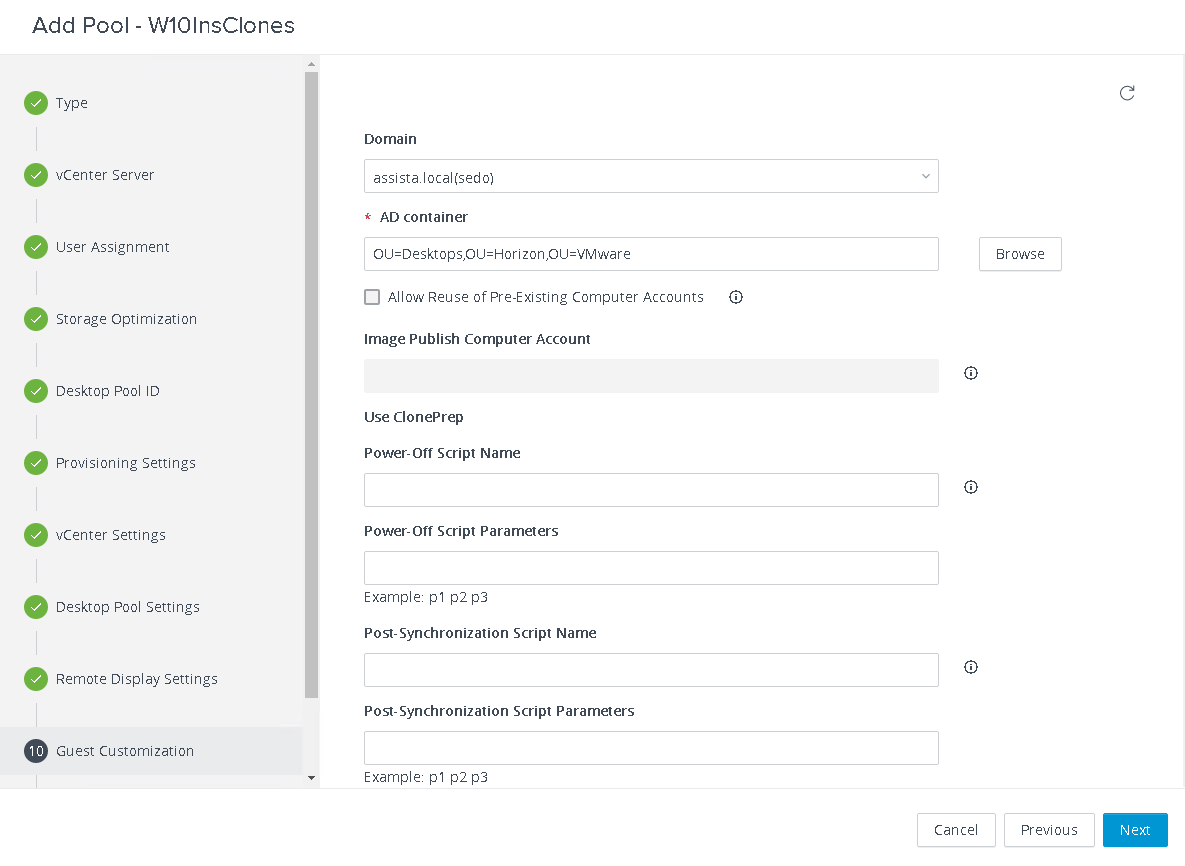1185x866 pixels.
Task: Click the Cancel button
Action: coord(956,830)
